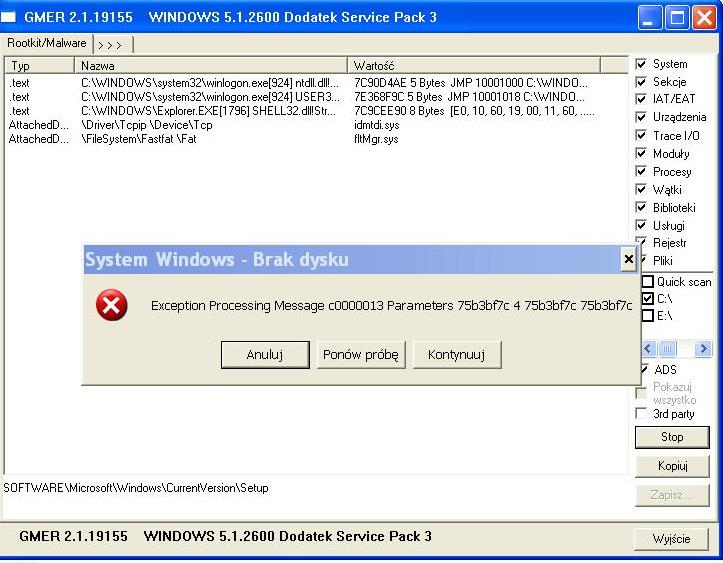Viewport: 723px width, 563px height.
Task: Minimize the GMER window
Action: (x=649, y=18)
